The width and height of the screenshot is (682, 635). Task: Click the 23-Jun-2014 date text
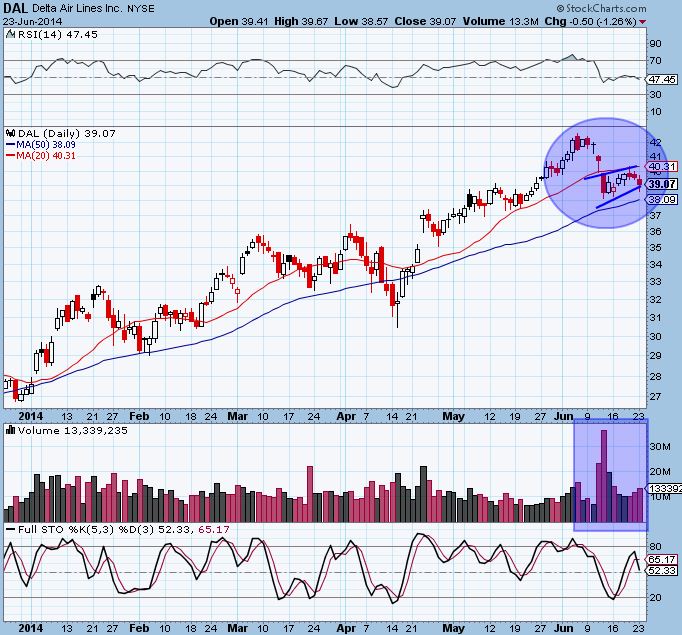tap(32, 21)
